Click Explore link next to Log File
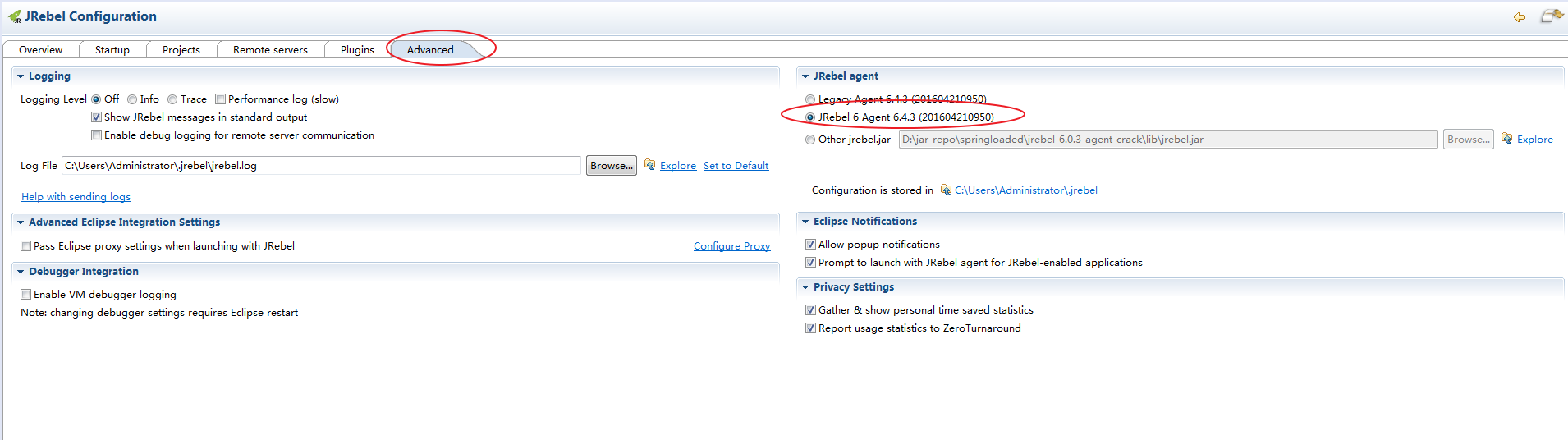 tap(678, 166)
